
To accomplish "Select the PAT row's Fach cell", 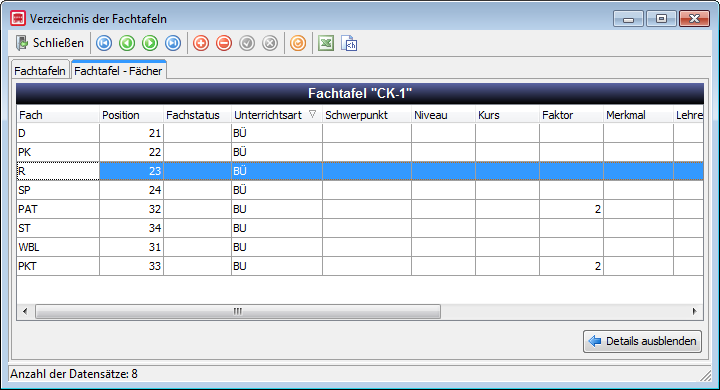I will point(58,209).
